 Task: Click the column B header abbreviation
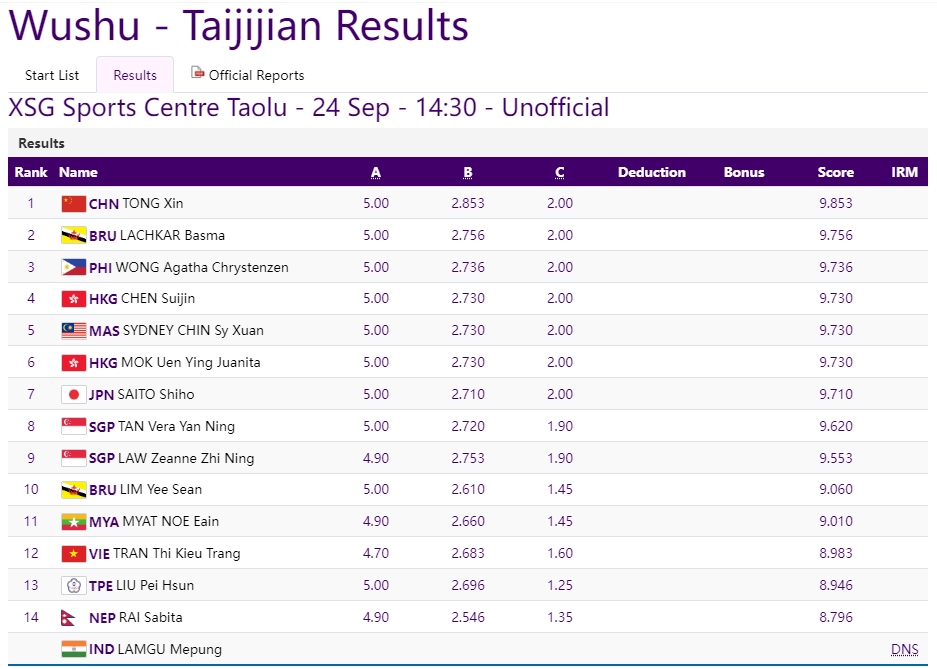pos(467,173)
